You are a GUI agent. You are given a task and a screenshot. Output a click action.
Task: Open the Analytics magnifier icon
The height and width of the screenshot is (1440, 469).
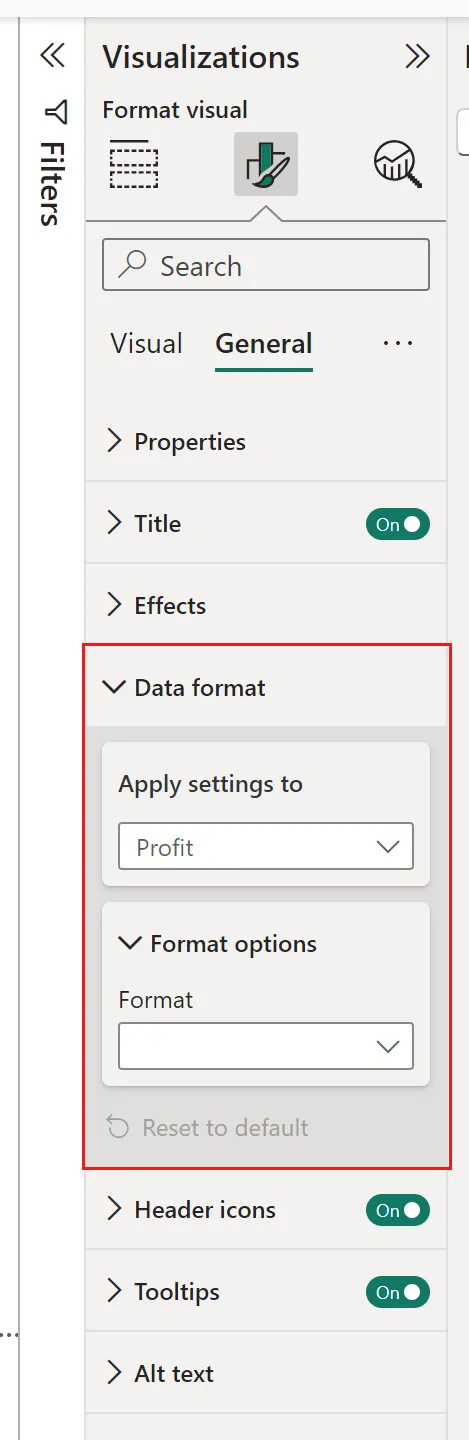[398, 164]
